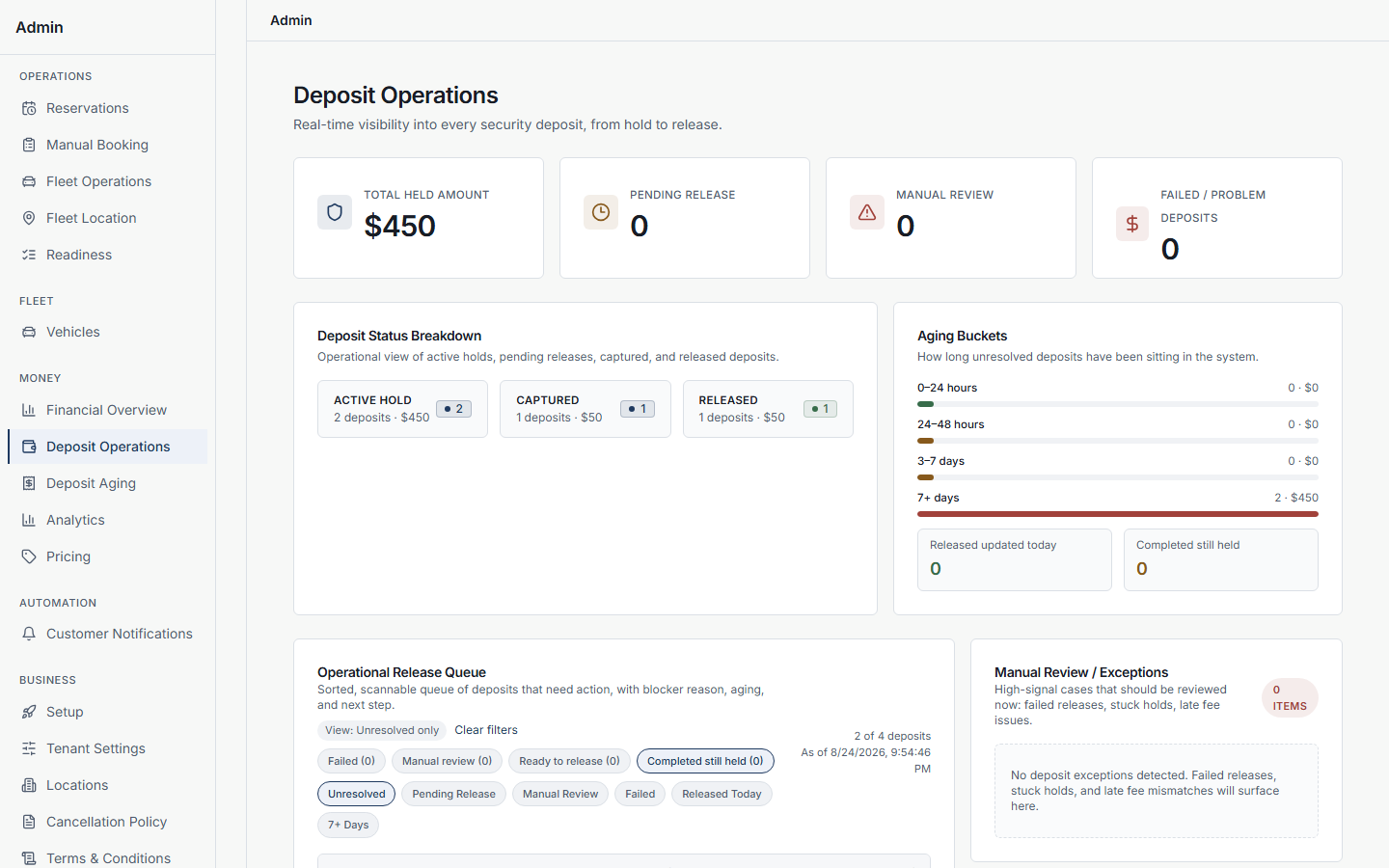Click the Fleet Location pin icon
The height and width of the screenshot is (868, 1389).
click(29, 218)
